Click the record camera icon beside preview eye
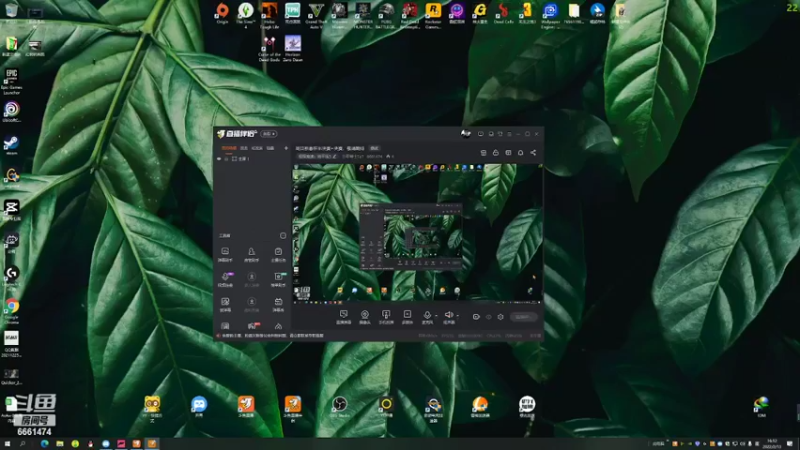The height and width of the screenshot is (450, 800). 476,317
